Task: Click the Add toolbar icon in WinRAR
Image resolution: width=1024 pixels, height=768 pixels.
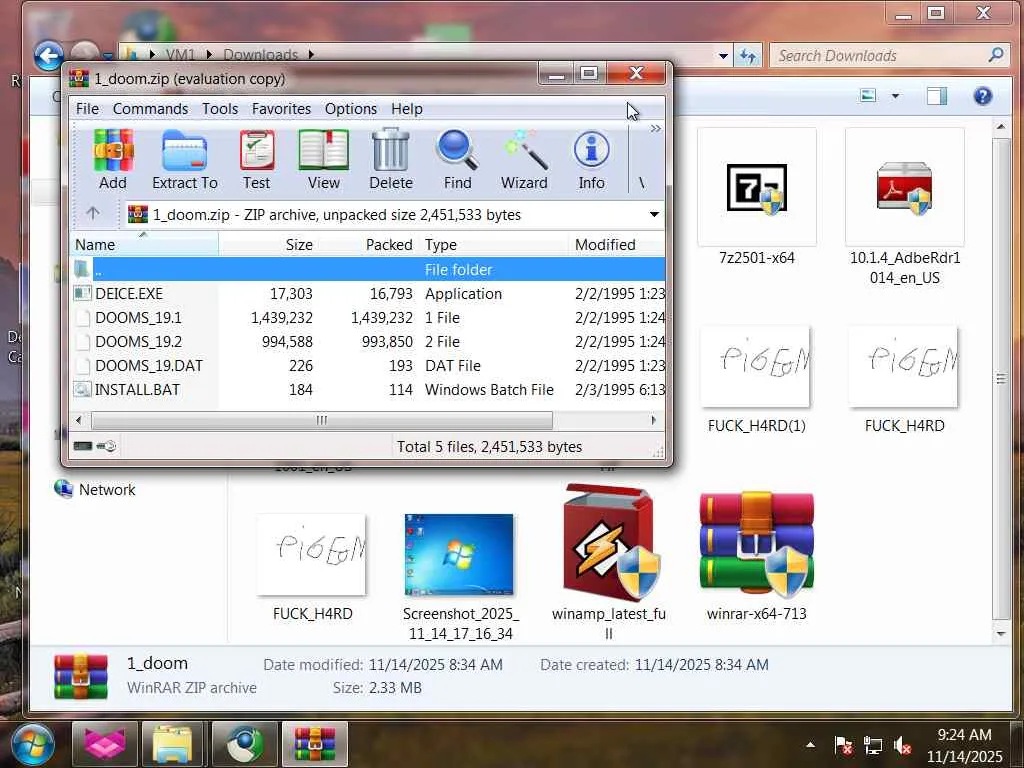Action: point(113,160)
